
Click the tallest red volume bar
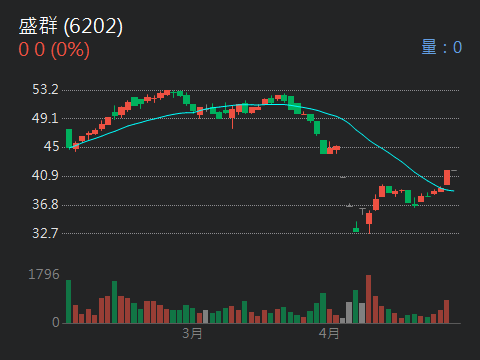(x=368, y=299)
